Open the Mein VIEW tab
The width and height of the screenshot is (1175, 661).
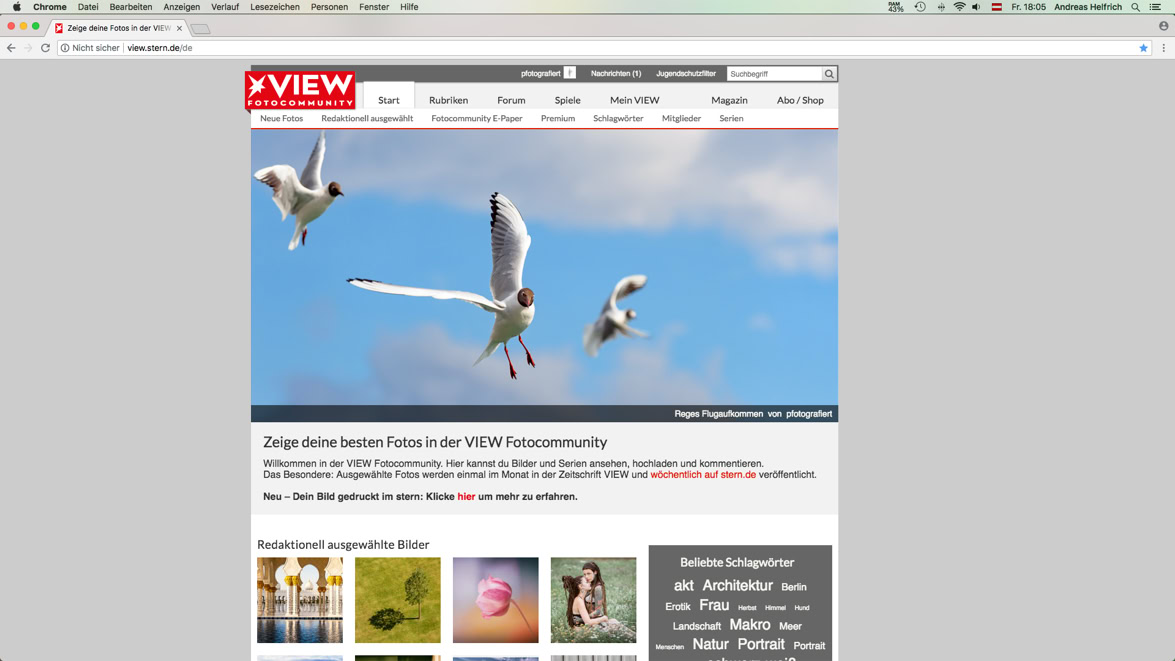tap(635, 100)
